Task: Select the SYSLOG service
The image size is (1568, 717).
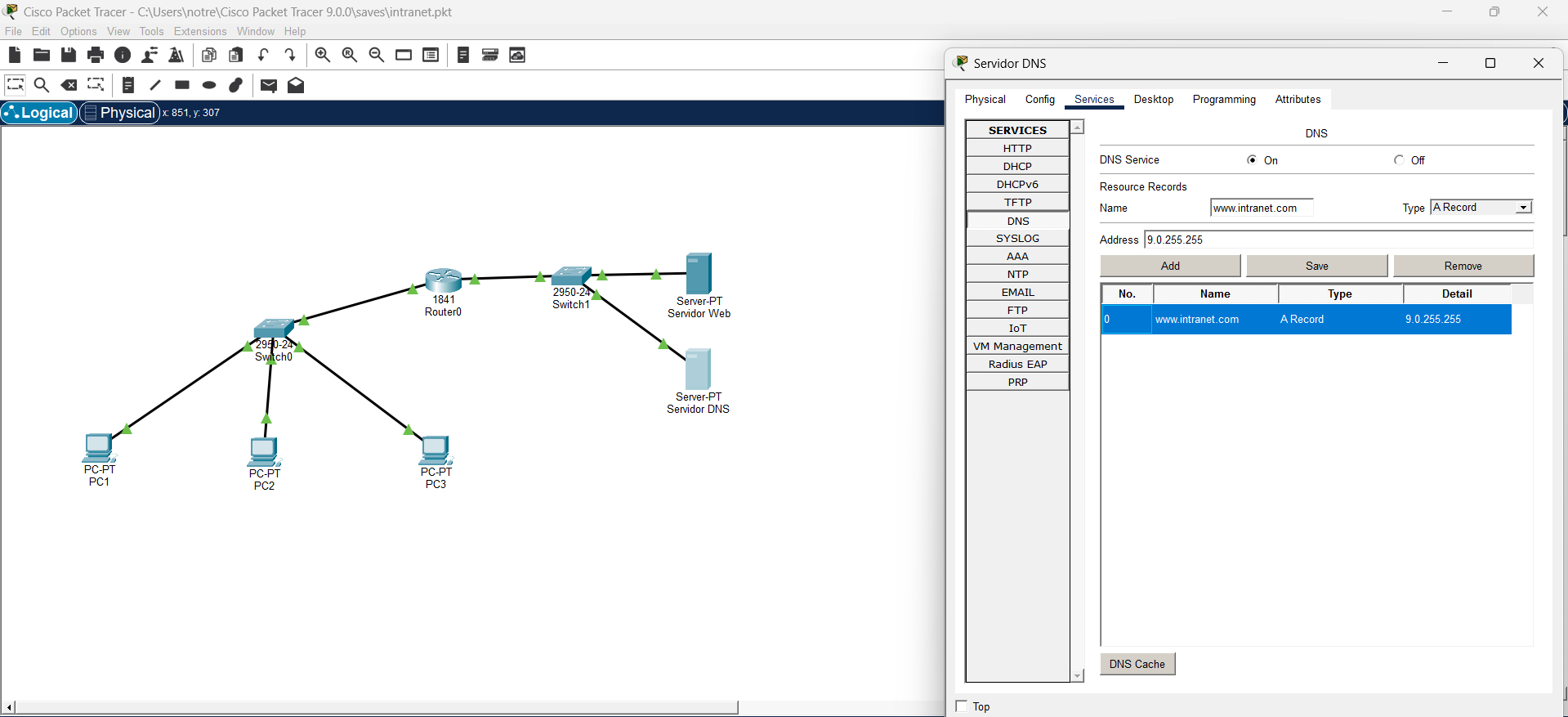Action: 1017,238
